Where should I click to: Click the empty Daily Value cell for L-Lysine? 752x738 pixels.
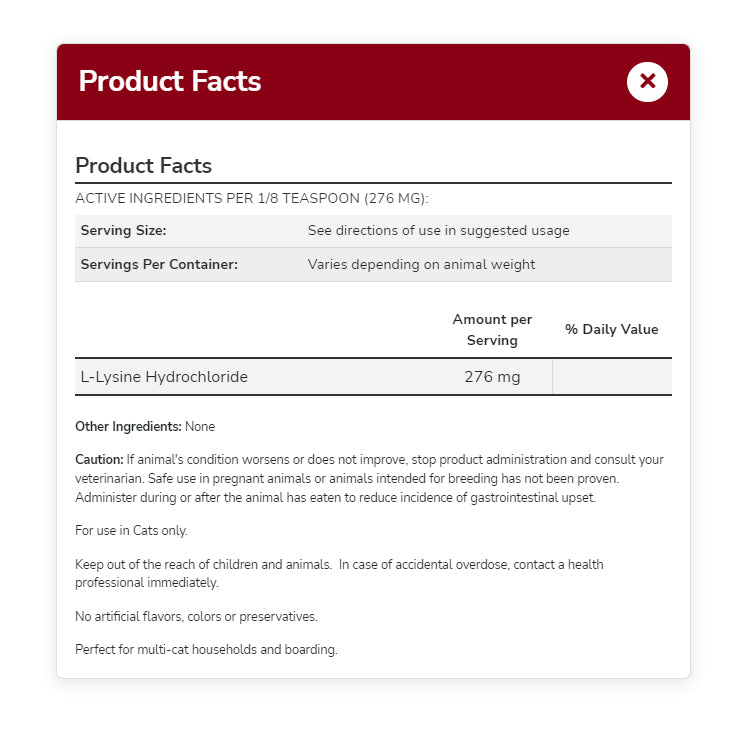611,377
